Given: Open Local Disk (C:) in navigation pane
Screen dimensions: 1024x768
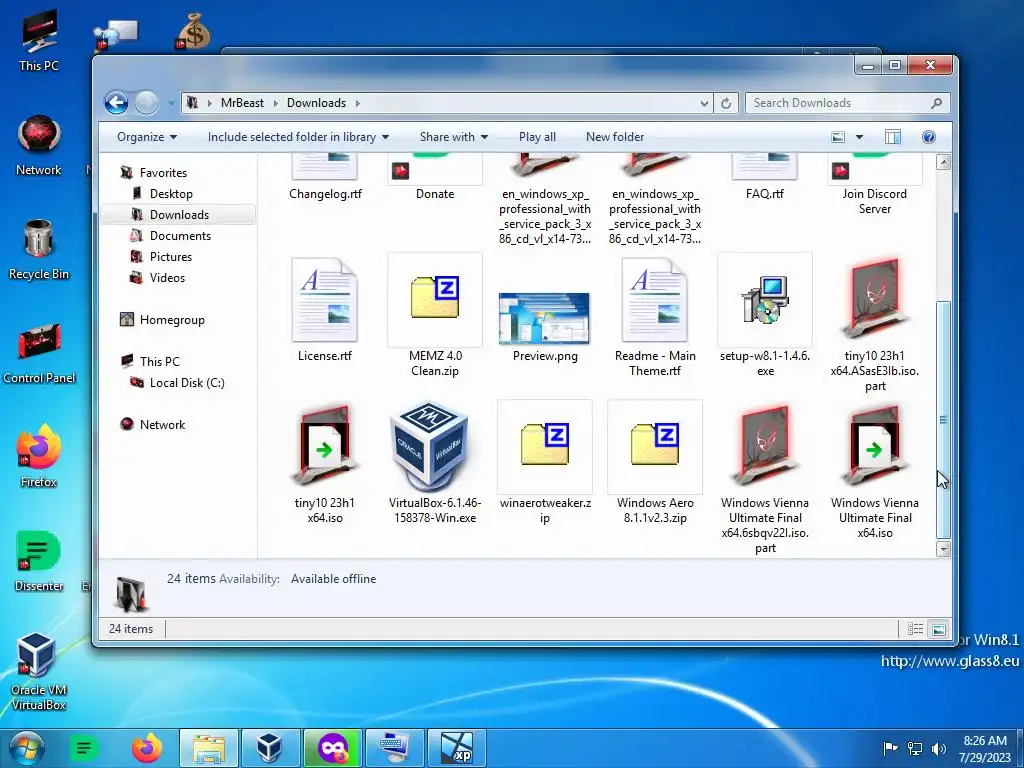Looking at the screenshot, I should point(187,383).
